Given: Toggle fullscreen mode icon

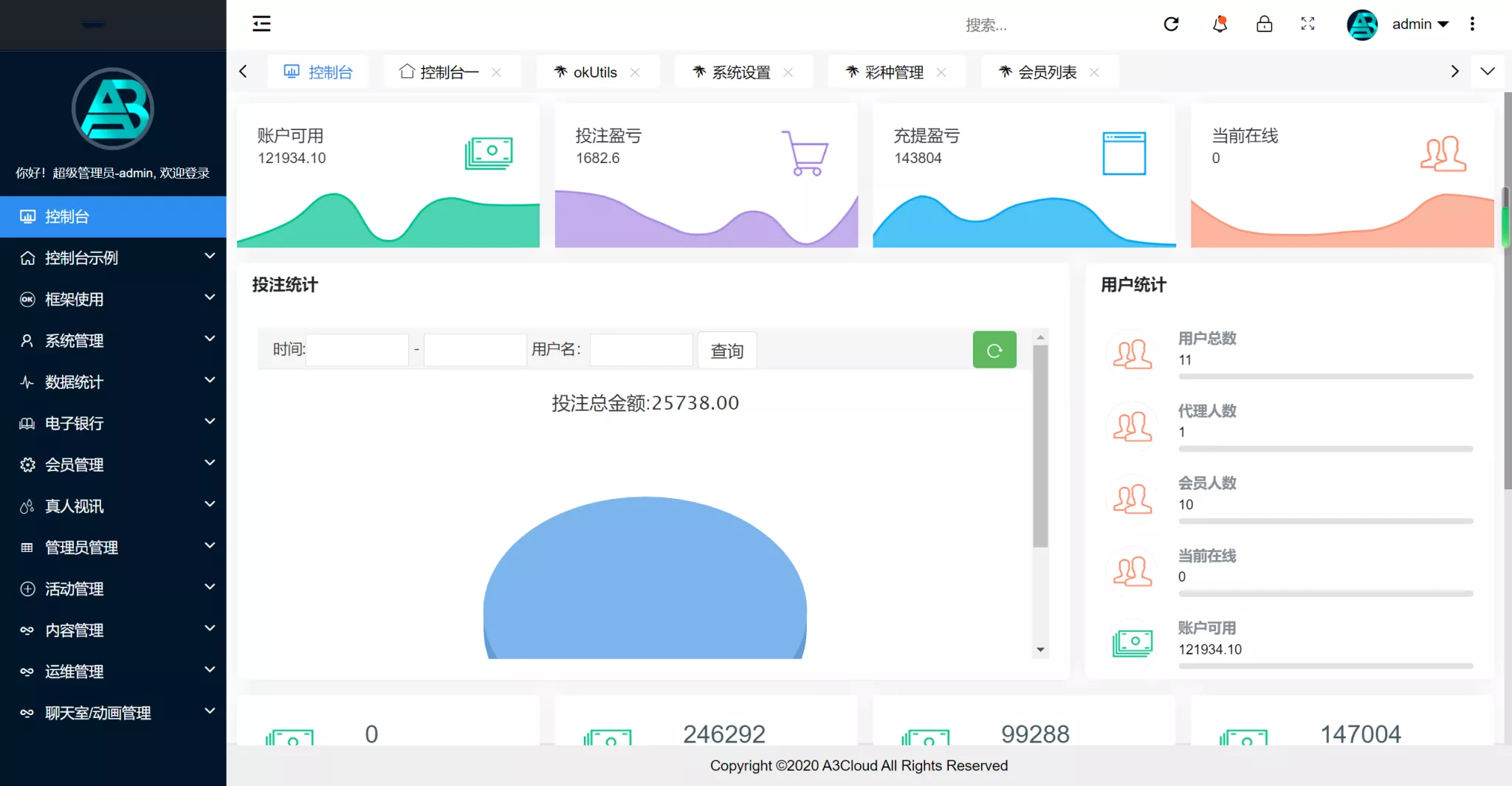Looking at the screenshot, I should click(1308, 24).
